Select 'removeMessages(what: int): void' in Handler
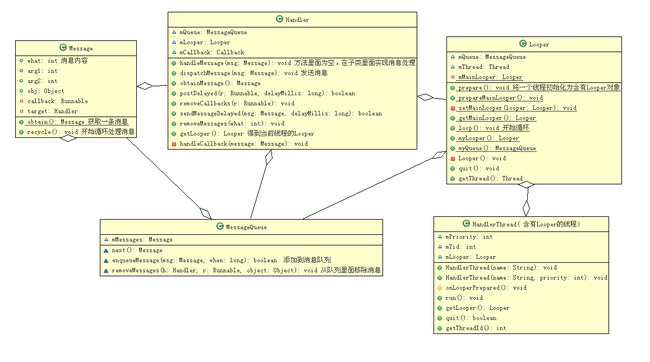The height and width of the screenshot is (362, 650). click(x=232, y=124)
